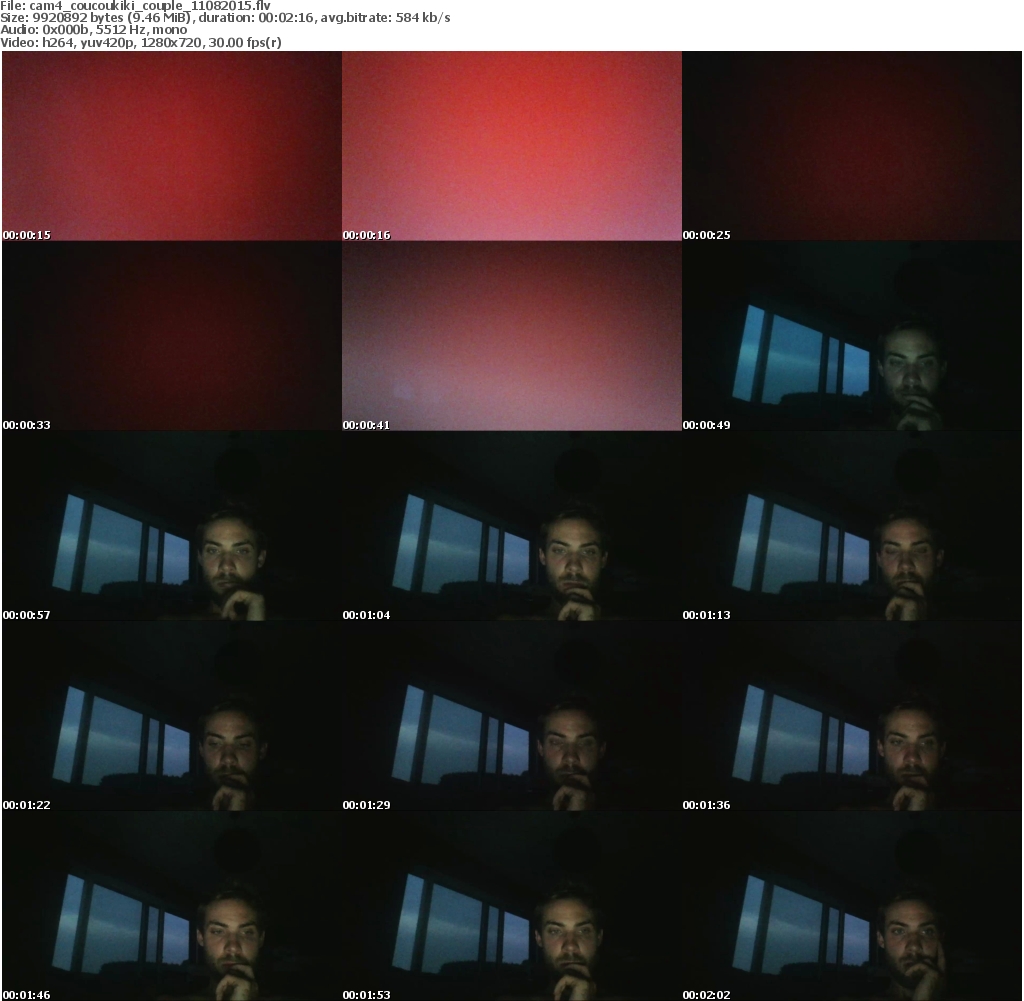Click the 'Audio: 0x000b, 5512 Hz, mono' line
1024x1001 pixels.
pos(93,30)
